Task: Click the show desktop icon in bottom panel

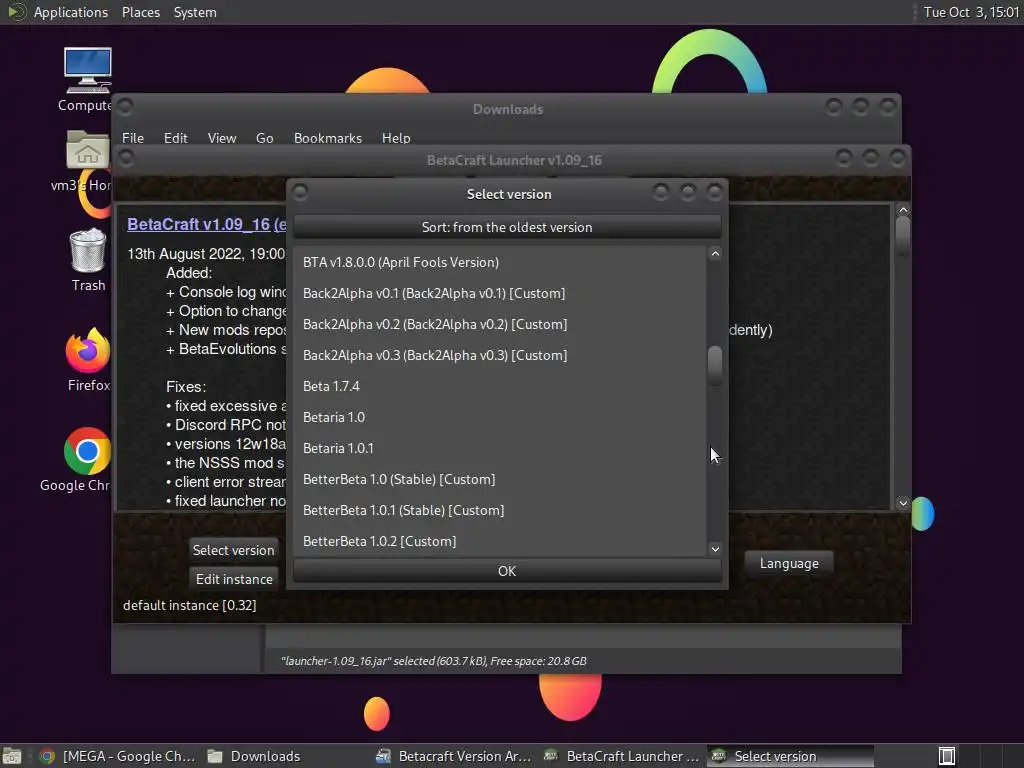Action: coord(12,756)
